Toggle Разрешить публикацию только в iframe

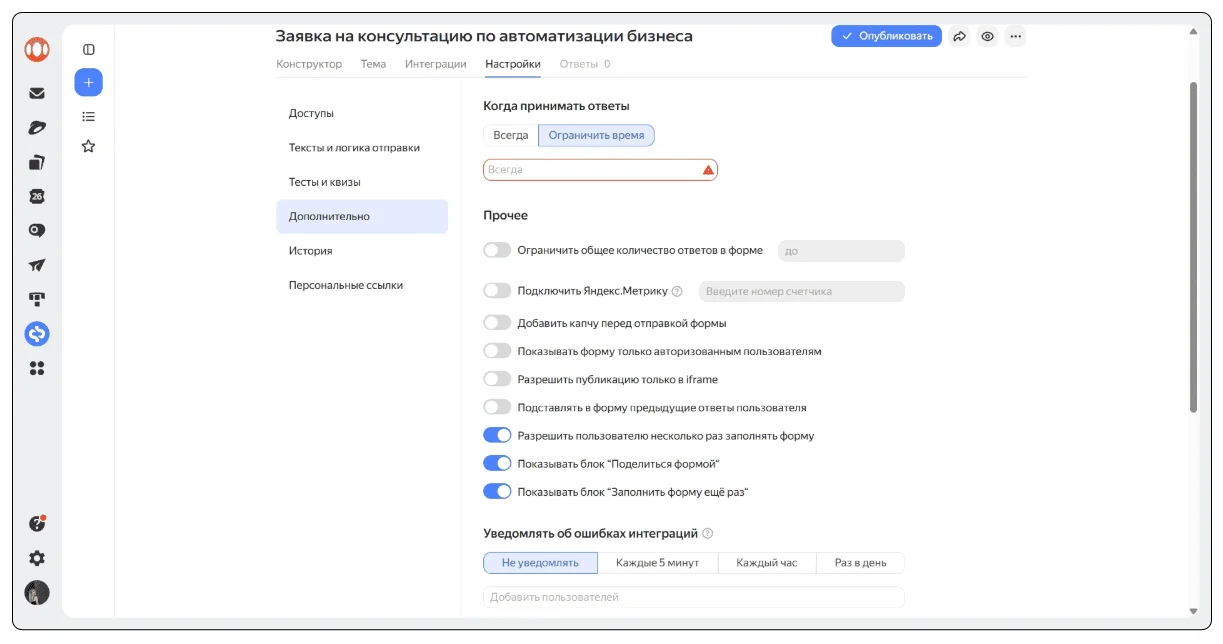point(497,379)
